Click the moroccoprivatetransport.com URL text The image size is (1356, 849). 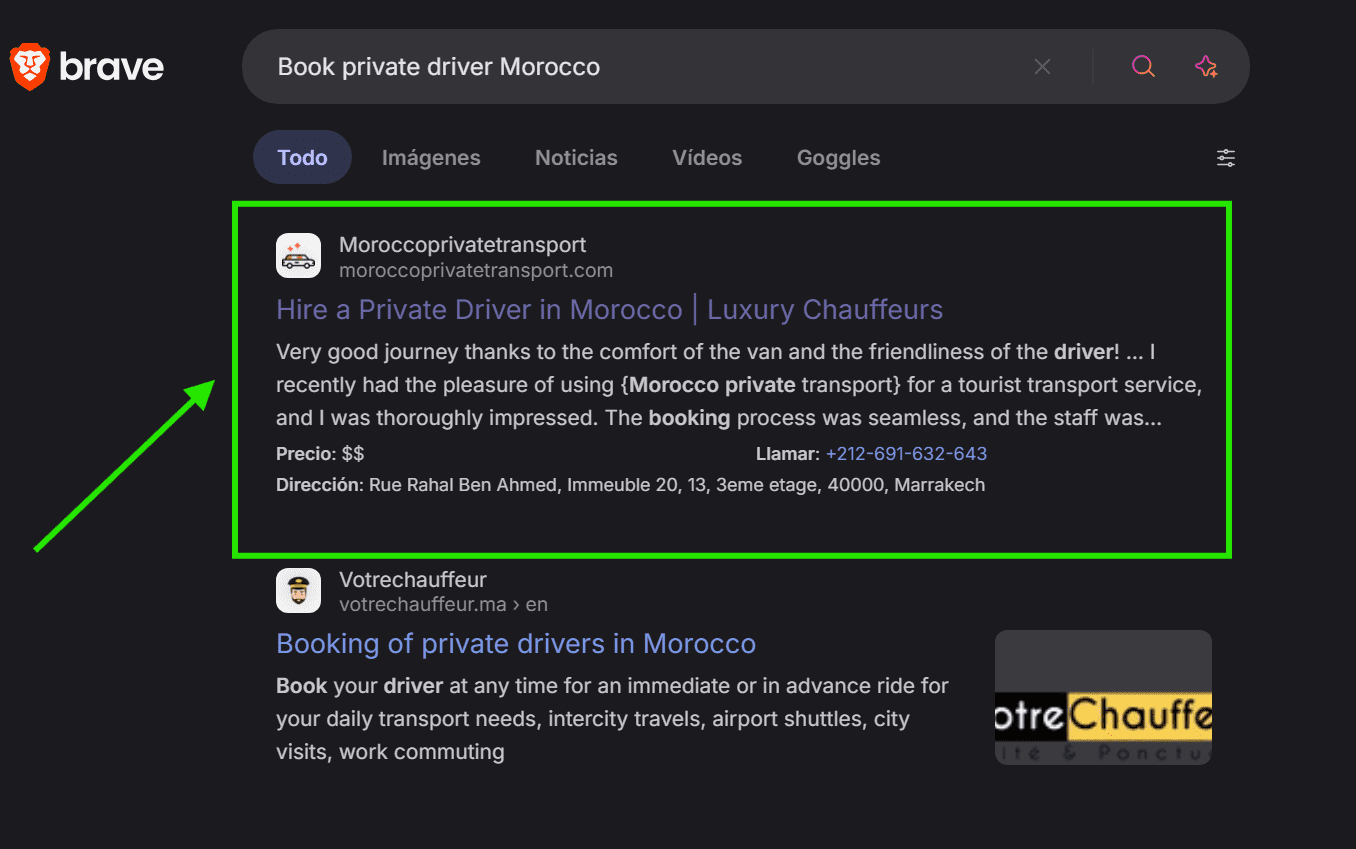pos(476,271)
